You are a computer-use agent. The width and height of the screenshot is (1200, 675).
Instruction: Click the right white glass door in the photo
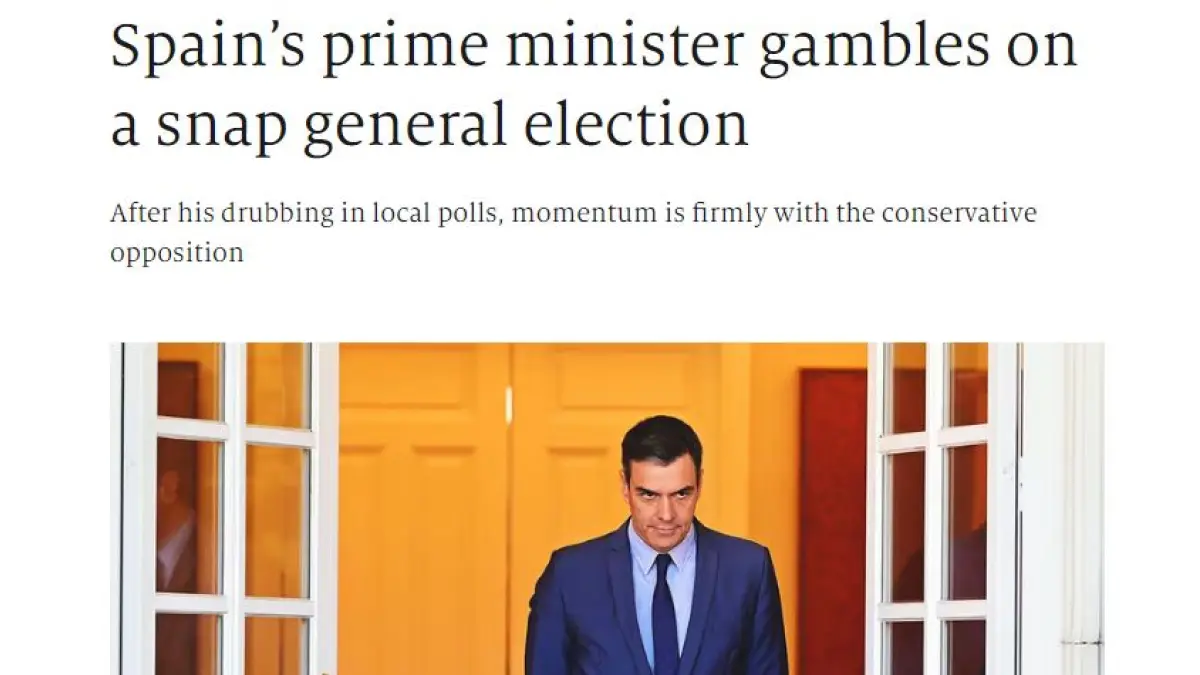[x=940, y=508]
